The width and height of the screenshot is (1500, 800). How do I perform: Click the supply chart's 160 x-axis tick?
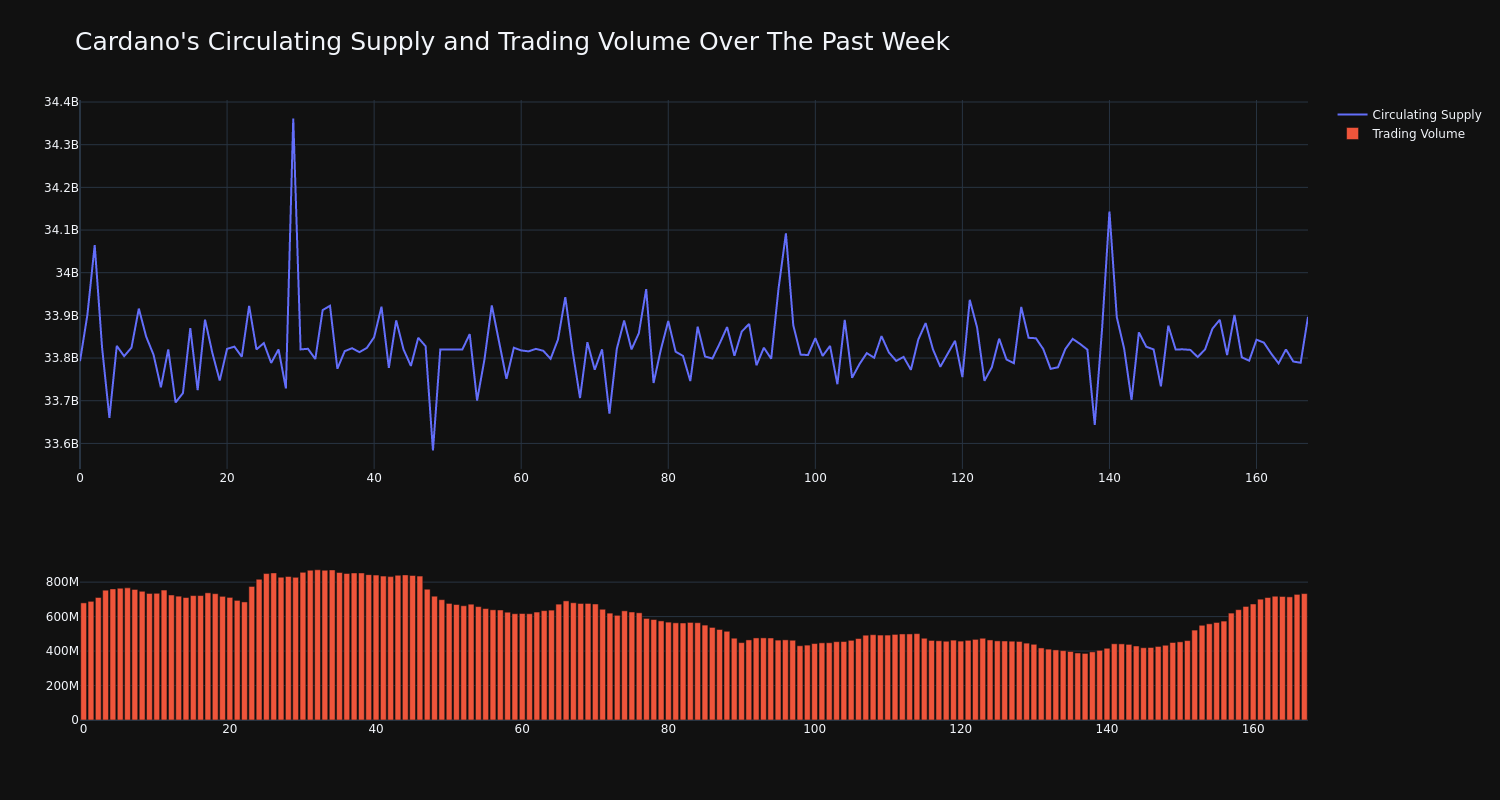tap(1256, 478)
